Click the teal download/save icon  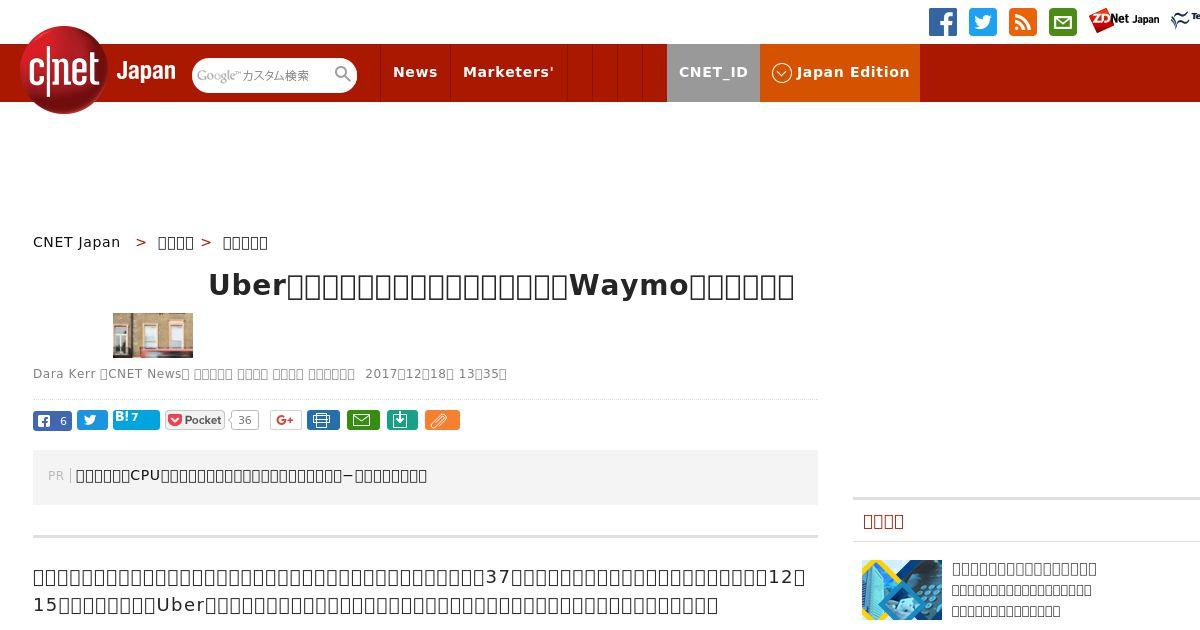[401, 420]
